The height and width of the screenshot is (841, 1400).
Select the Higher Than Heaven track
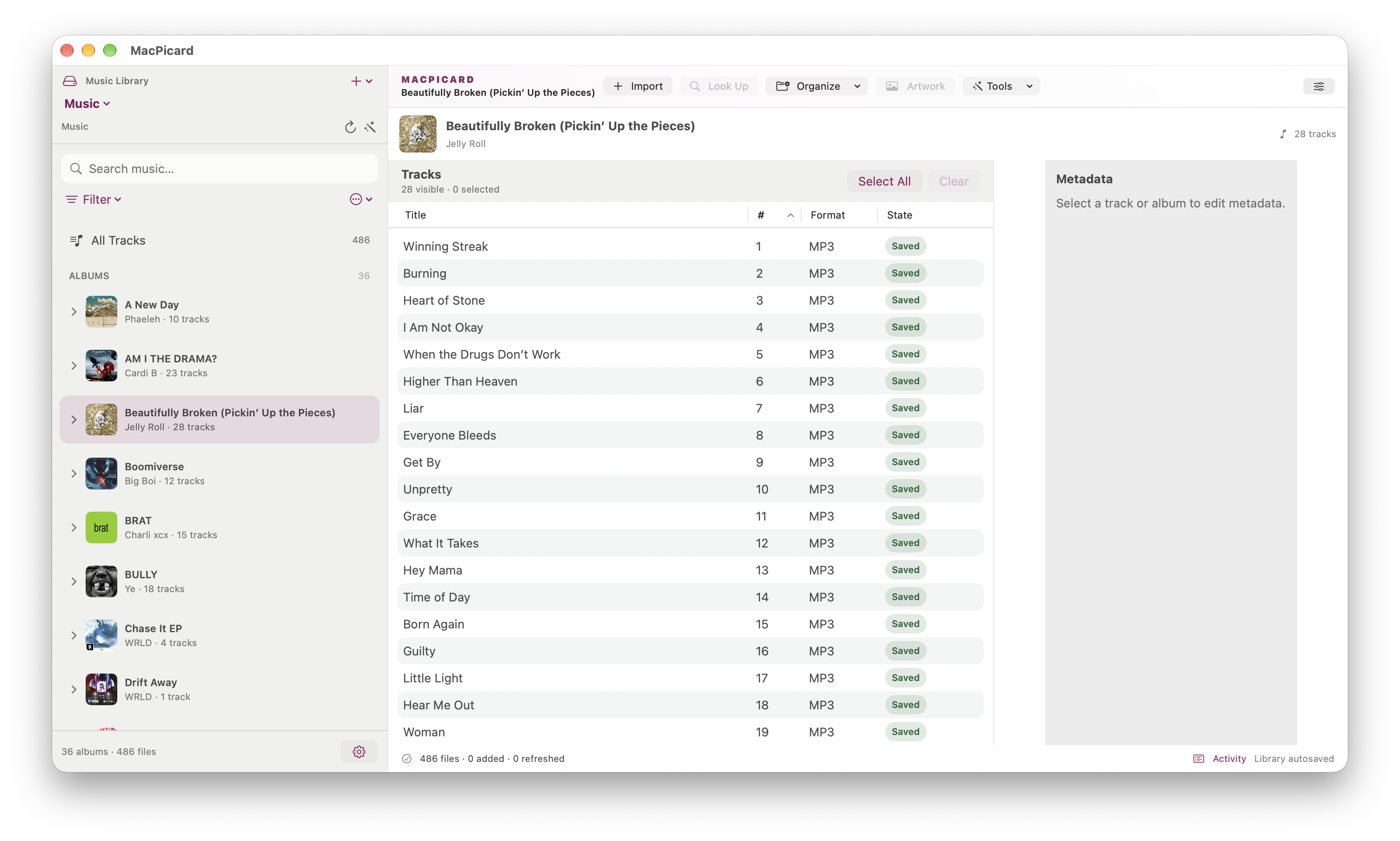[690, 381]
